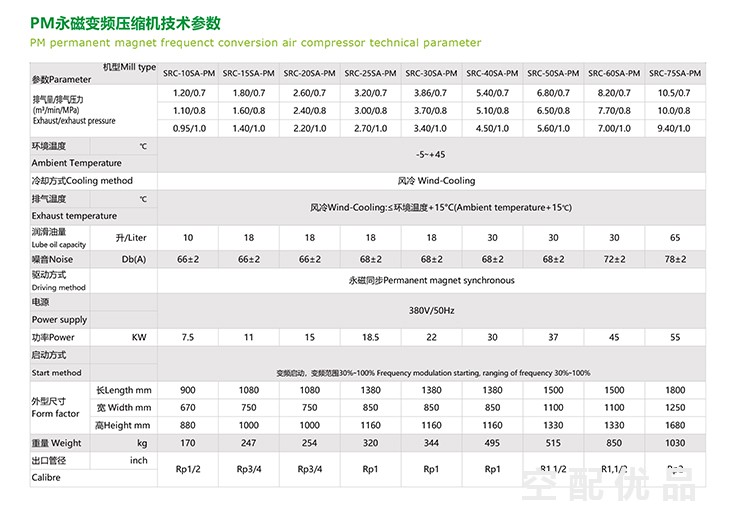Image resolution: width=735 pixels, height=519 pixels.
Task: Click the 参数Parameter header label
Action: coord(61,80)
